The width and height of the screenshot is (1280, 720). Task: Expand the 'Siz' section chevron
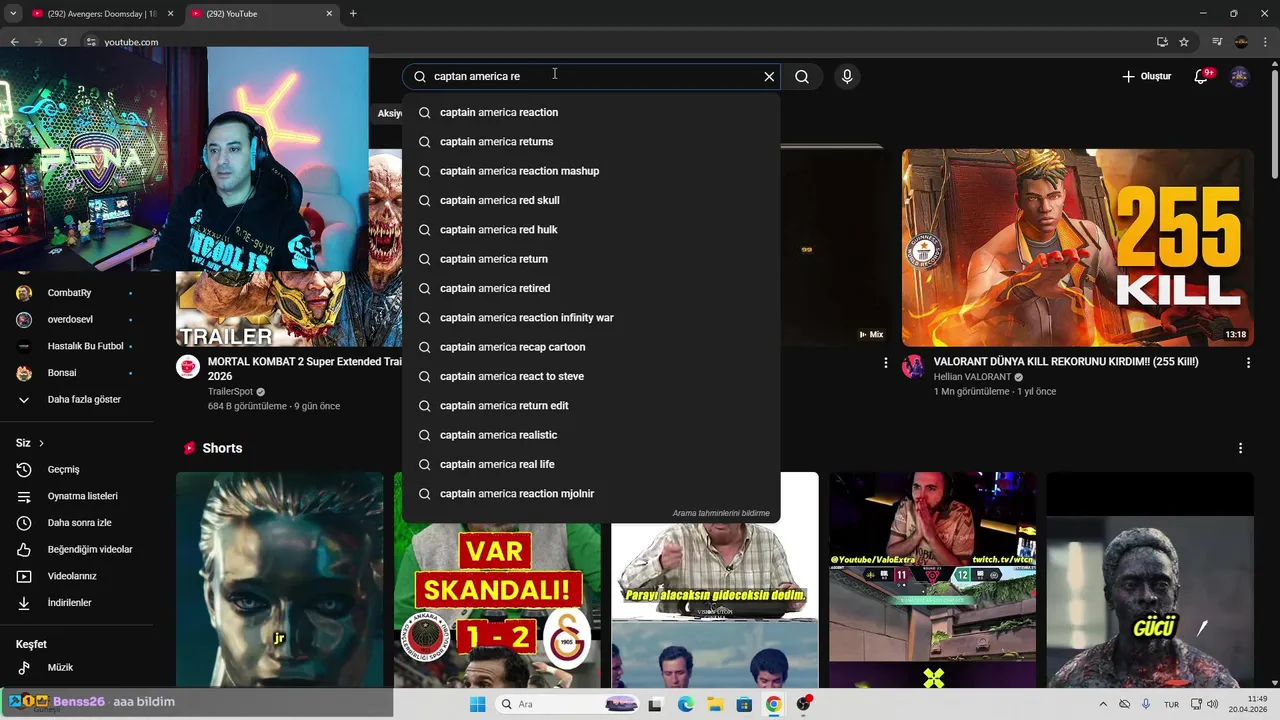(41, 443)
